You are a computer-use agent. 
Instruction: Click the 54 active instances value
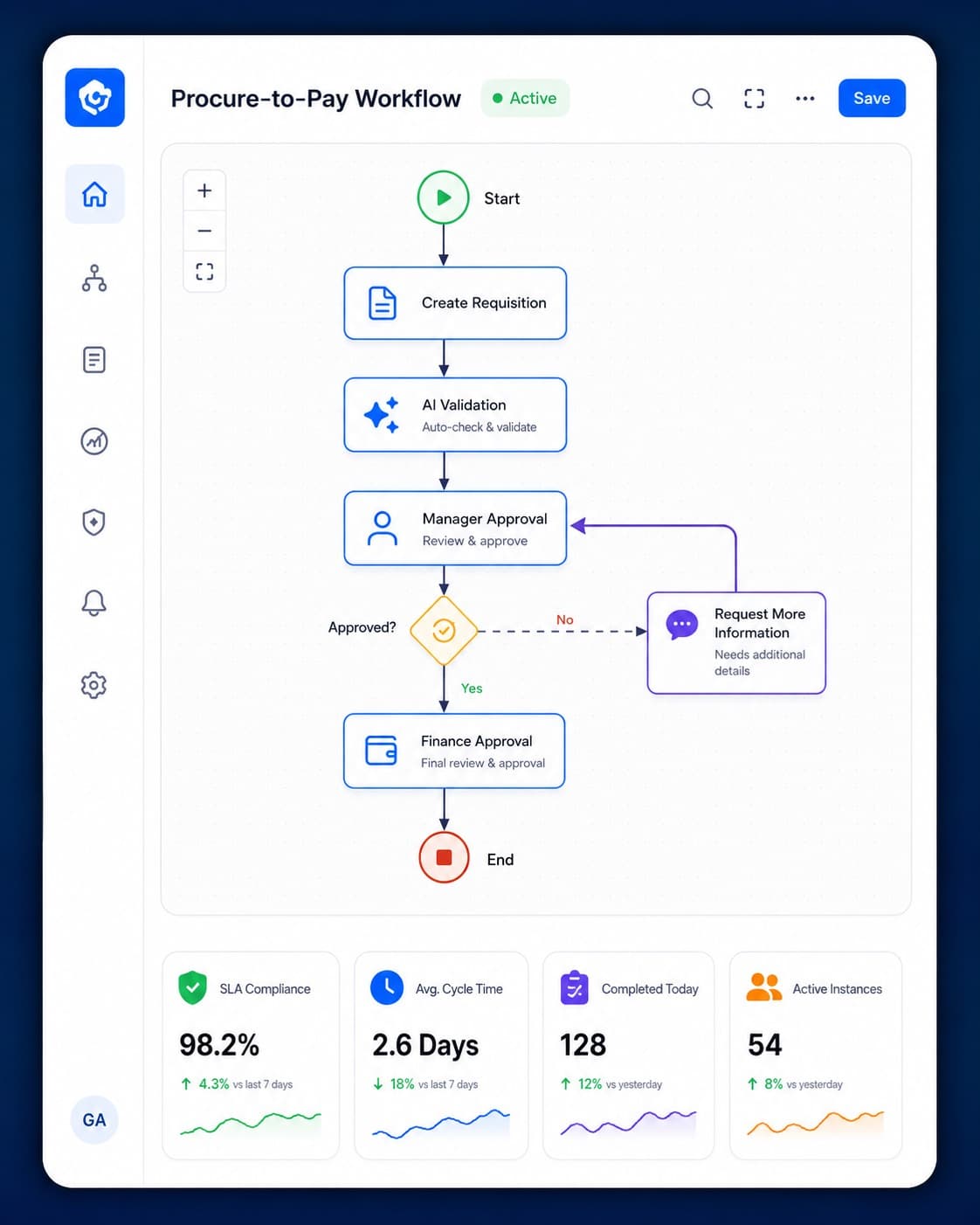(765, 1045)
